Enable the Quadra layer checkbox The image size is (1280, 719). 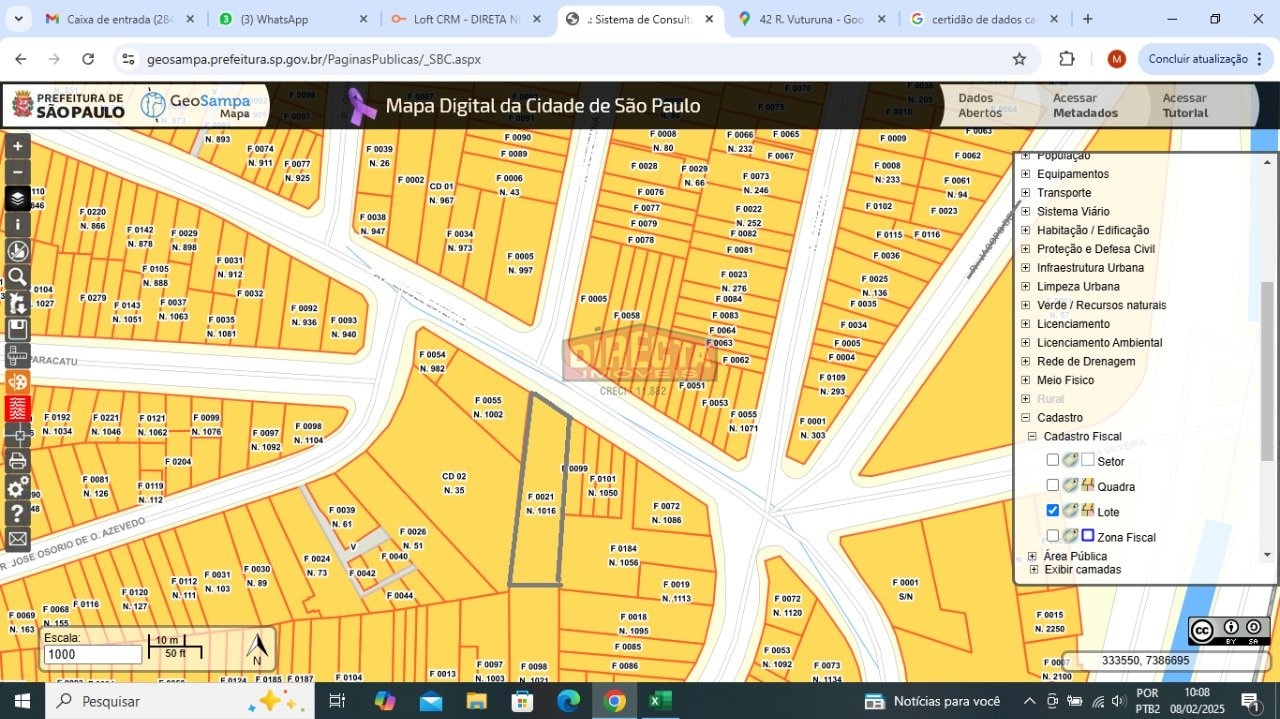[1052, 485]
